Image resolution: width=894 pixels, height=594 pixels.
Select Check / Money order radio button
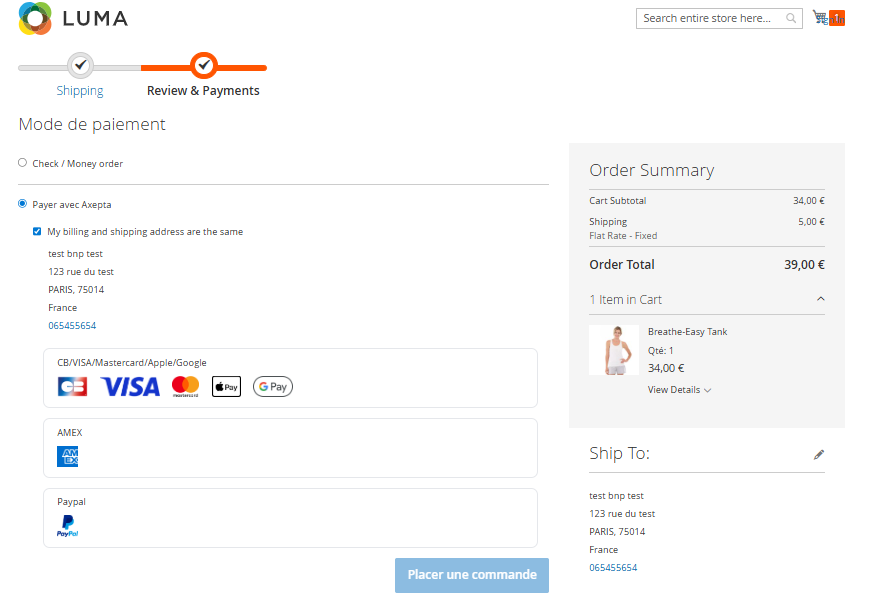pos(23,162)
